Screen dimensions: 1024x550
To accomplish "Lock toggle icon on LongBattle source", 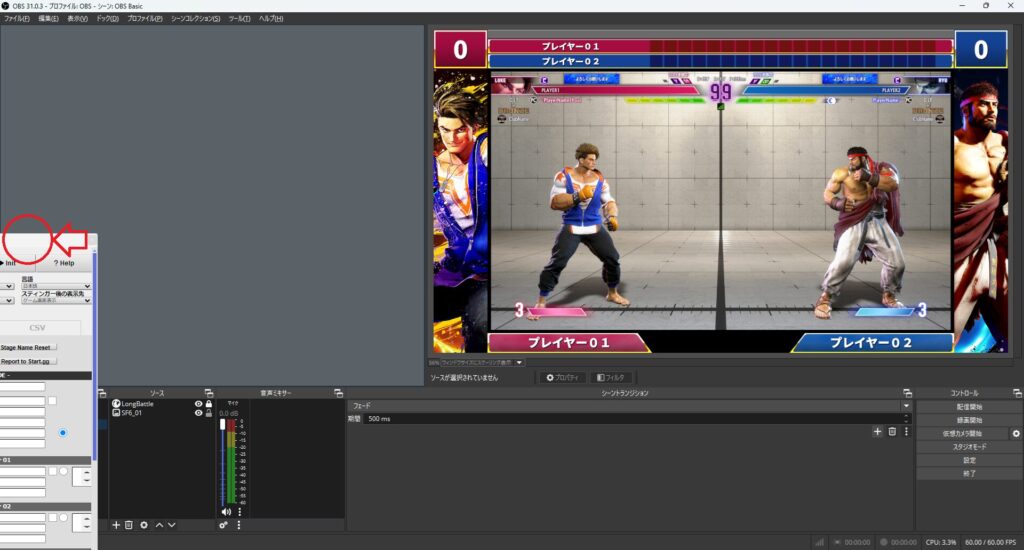I will coord(209,404).
